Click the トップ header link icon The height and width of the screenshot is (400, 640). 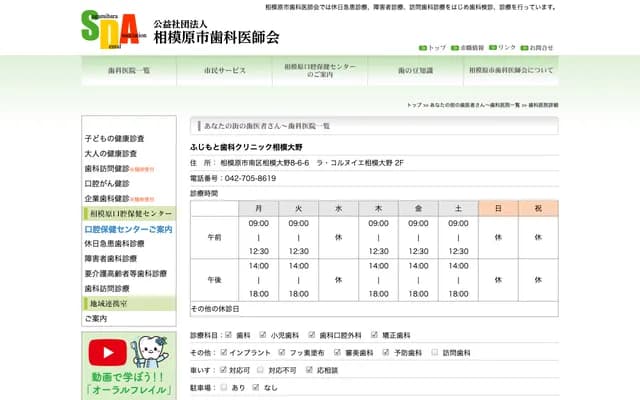(423, 47)
